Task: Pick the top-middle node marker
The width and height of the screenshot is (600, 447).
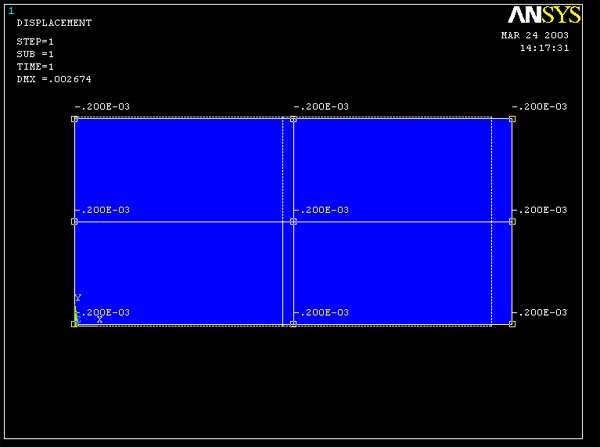Action: 293,119
